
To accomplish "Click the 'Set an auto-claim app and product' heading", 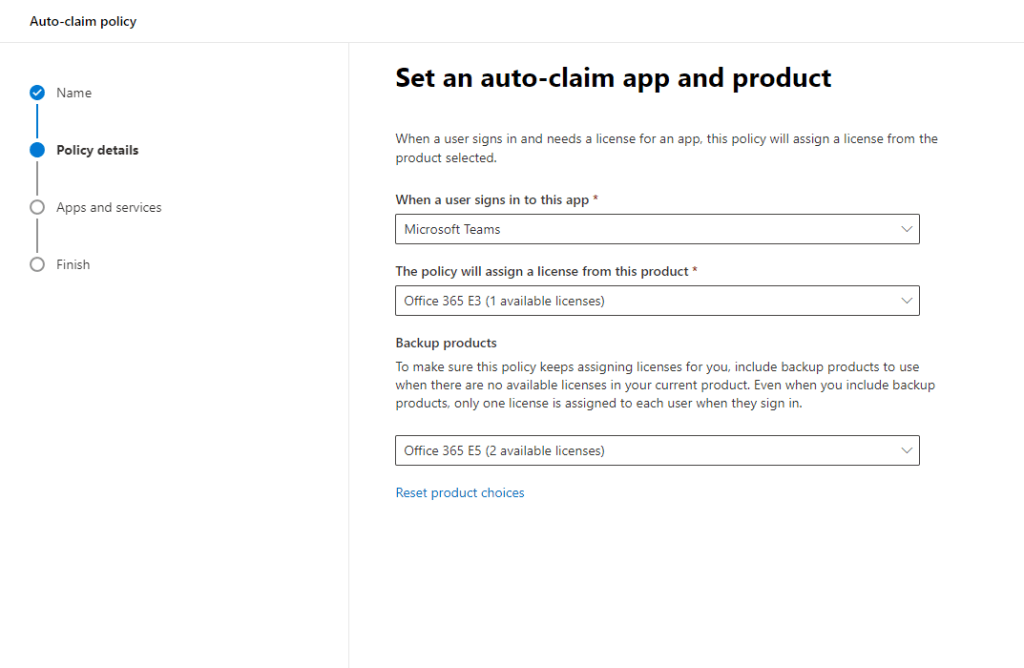I will [x=613, y=78].
